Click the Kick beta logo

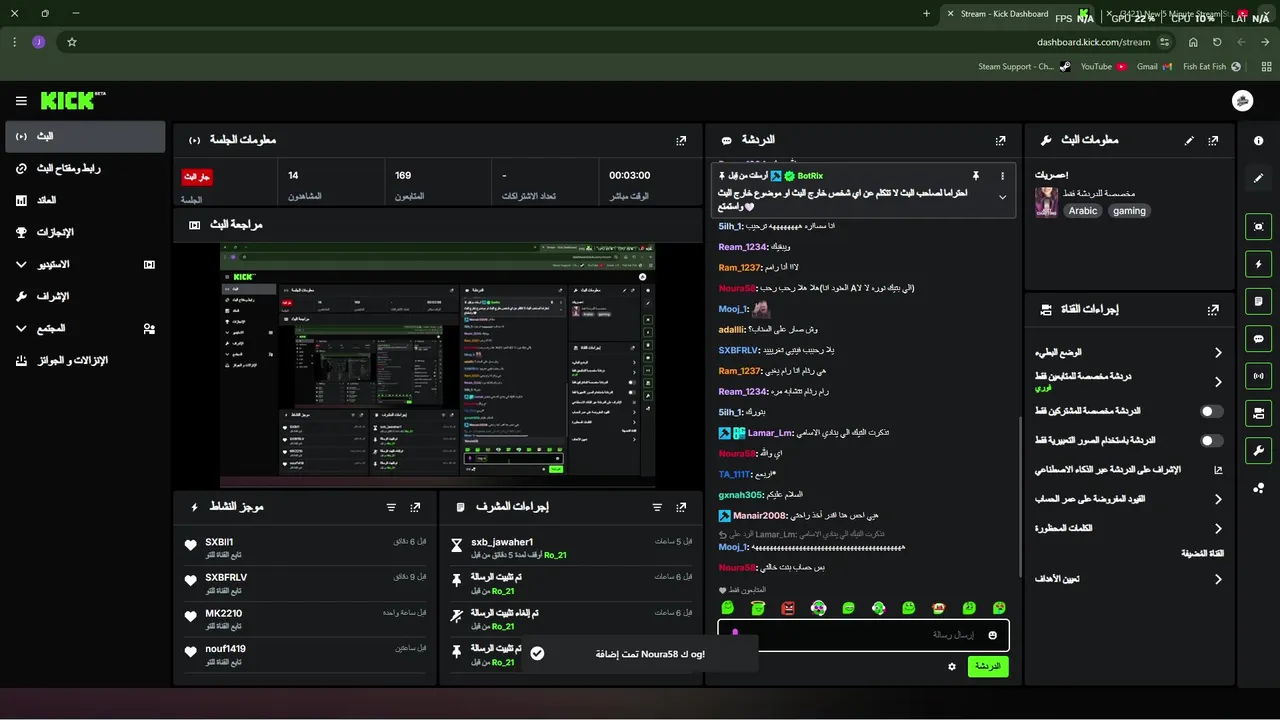coord(73,100)
